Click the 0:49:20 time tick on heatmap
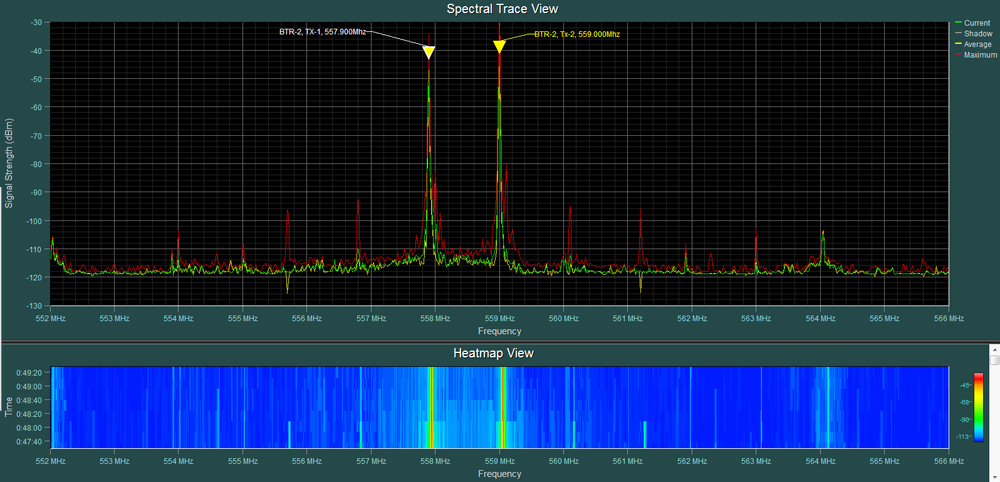1000x482 pixels. coord(29,373)
